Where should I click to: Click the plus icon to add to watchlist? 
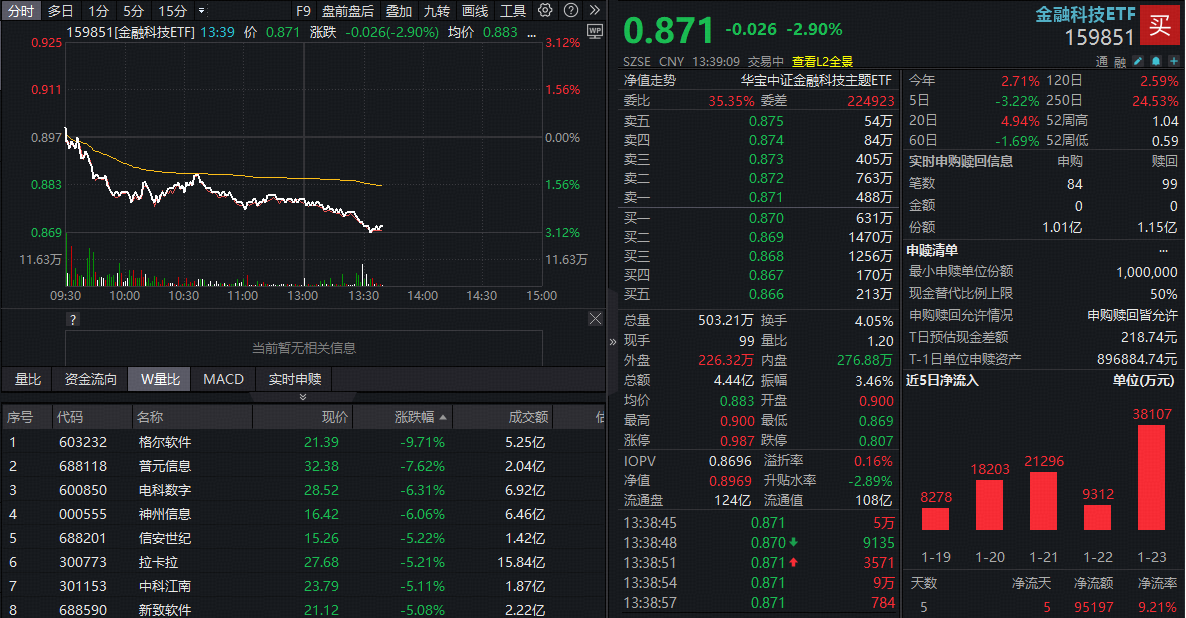[1173, 61]
